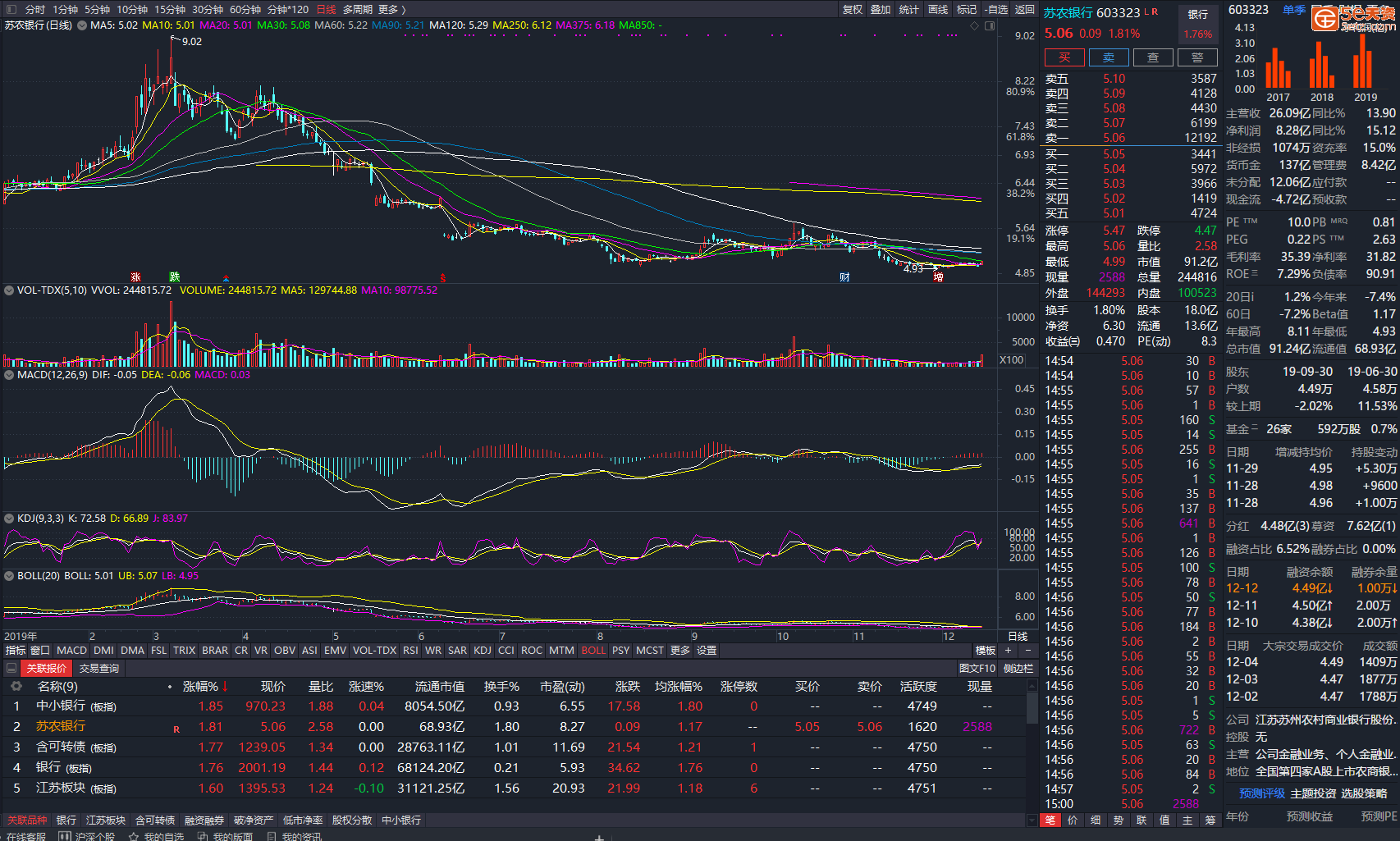Toggle the VOL-TDX indicator circle icon
The image size is (1400, 841).
click(9, 290)
